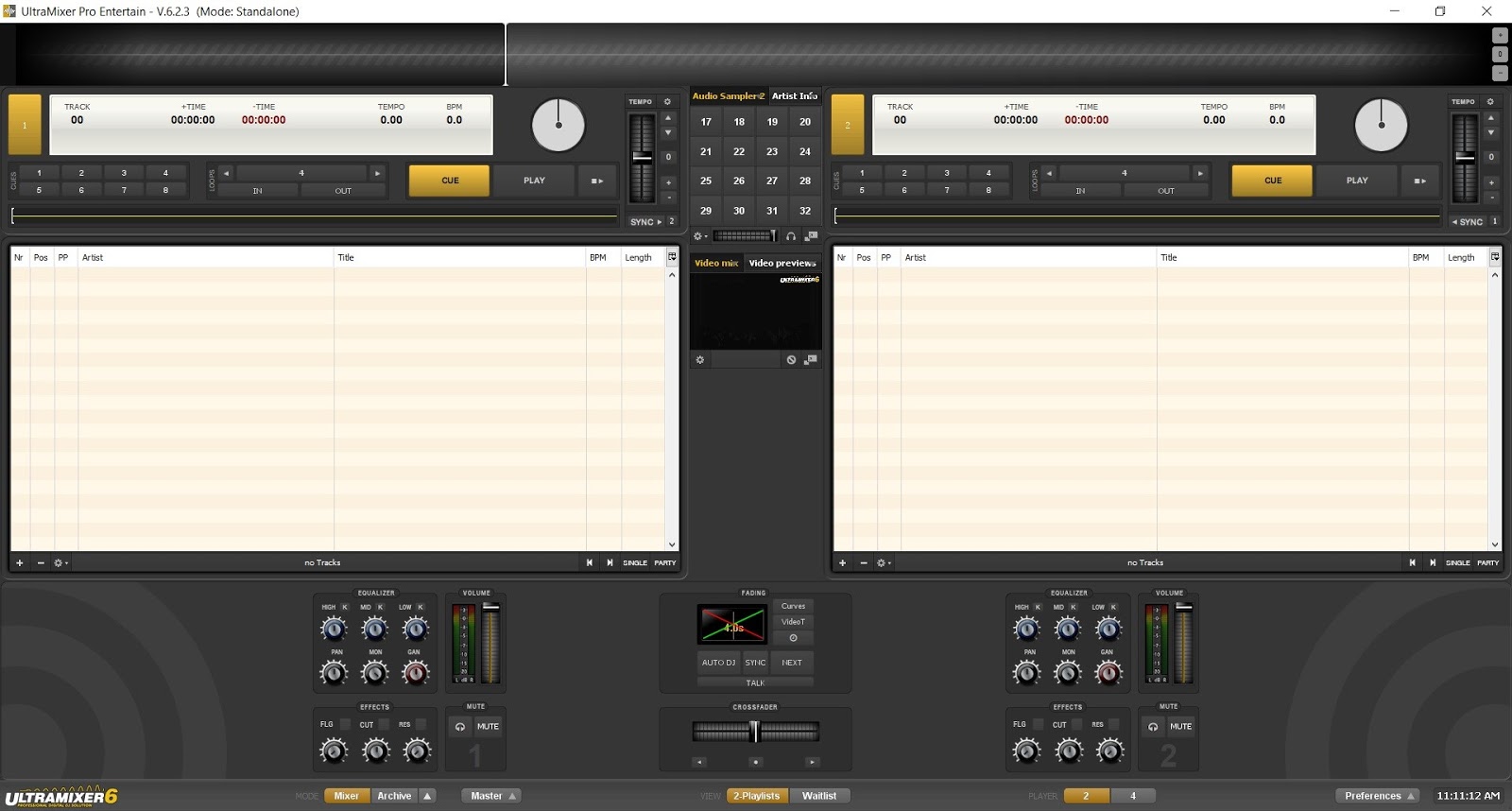Toggle SINGLE mode in left playlist
This screenshot has height=811, width=1512.
pyautogui.click(x=635, y=562)
